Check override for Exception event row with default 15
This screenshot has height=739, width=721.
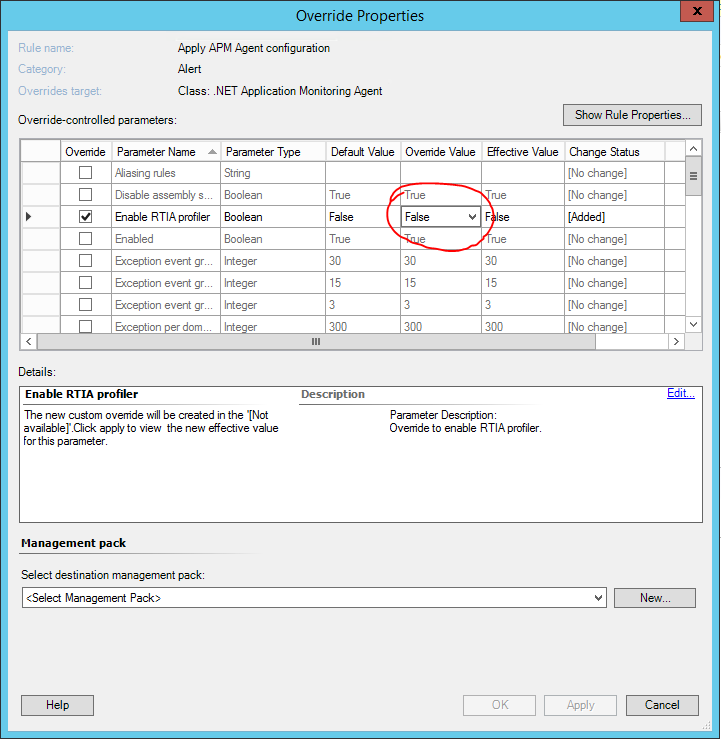pyautogui.click(x=85, y=282)
